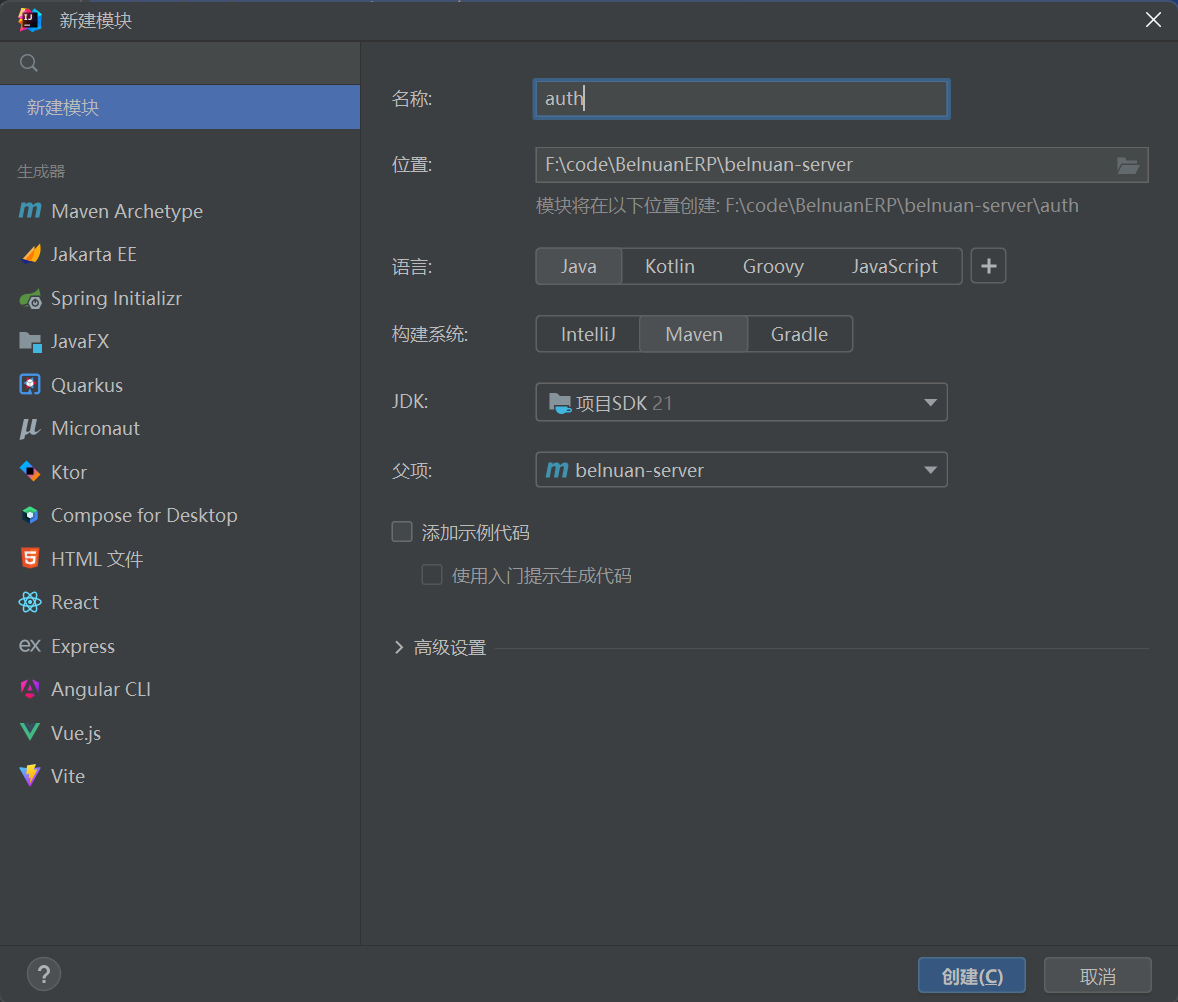Select Jakarta EE generator entry
The image size is (1178, 1002).
tap(180, 255)
